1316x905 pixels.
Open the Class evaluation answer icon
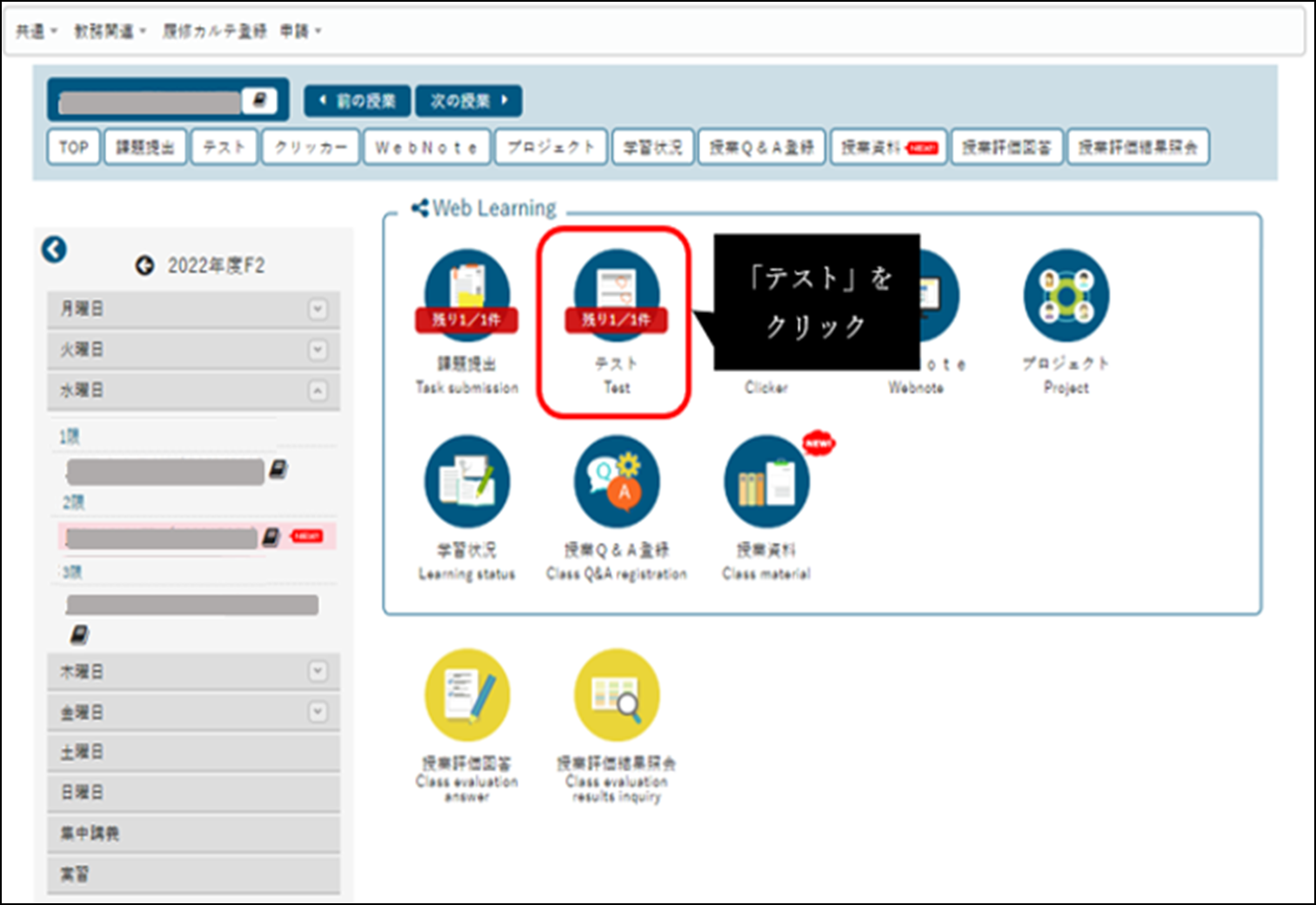(x=467, y=695)
